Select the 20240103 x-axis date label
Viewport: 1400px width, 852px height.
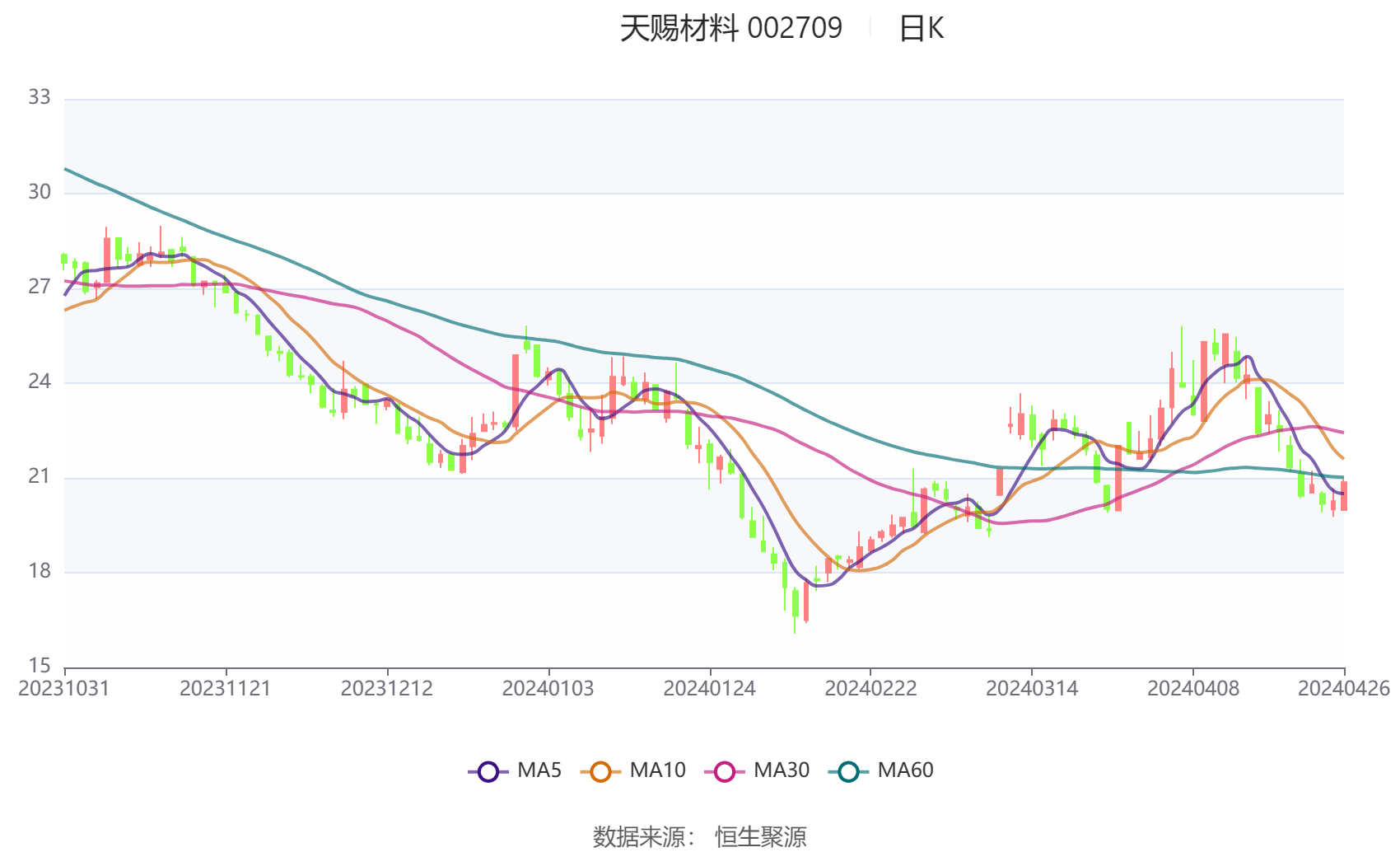[x=548, y=689]
